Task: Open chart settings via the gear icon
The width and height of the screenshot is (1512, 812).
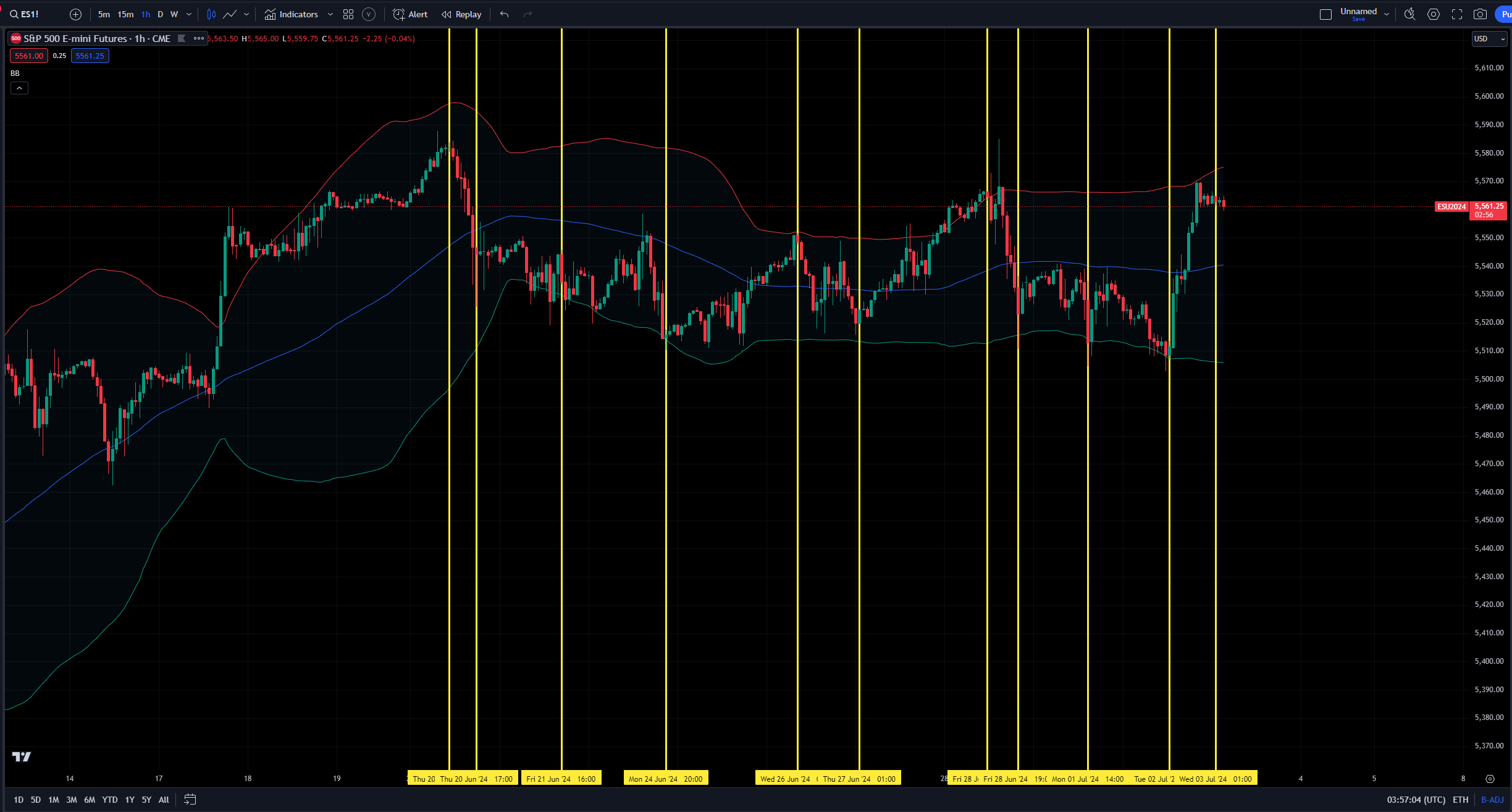Action: click(x=1434, y=14)
